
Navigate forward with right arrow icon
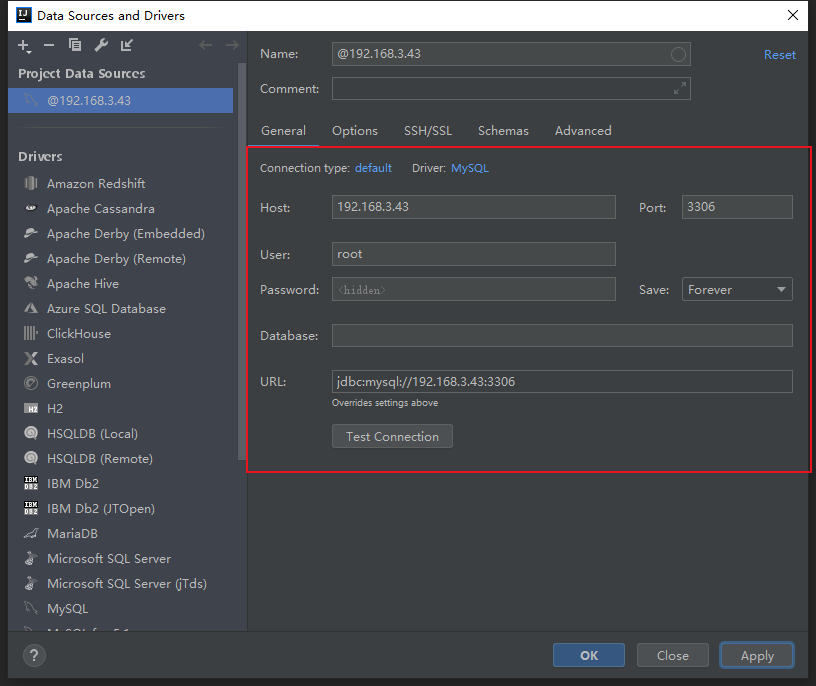(x=232, y=45)
